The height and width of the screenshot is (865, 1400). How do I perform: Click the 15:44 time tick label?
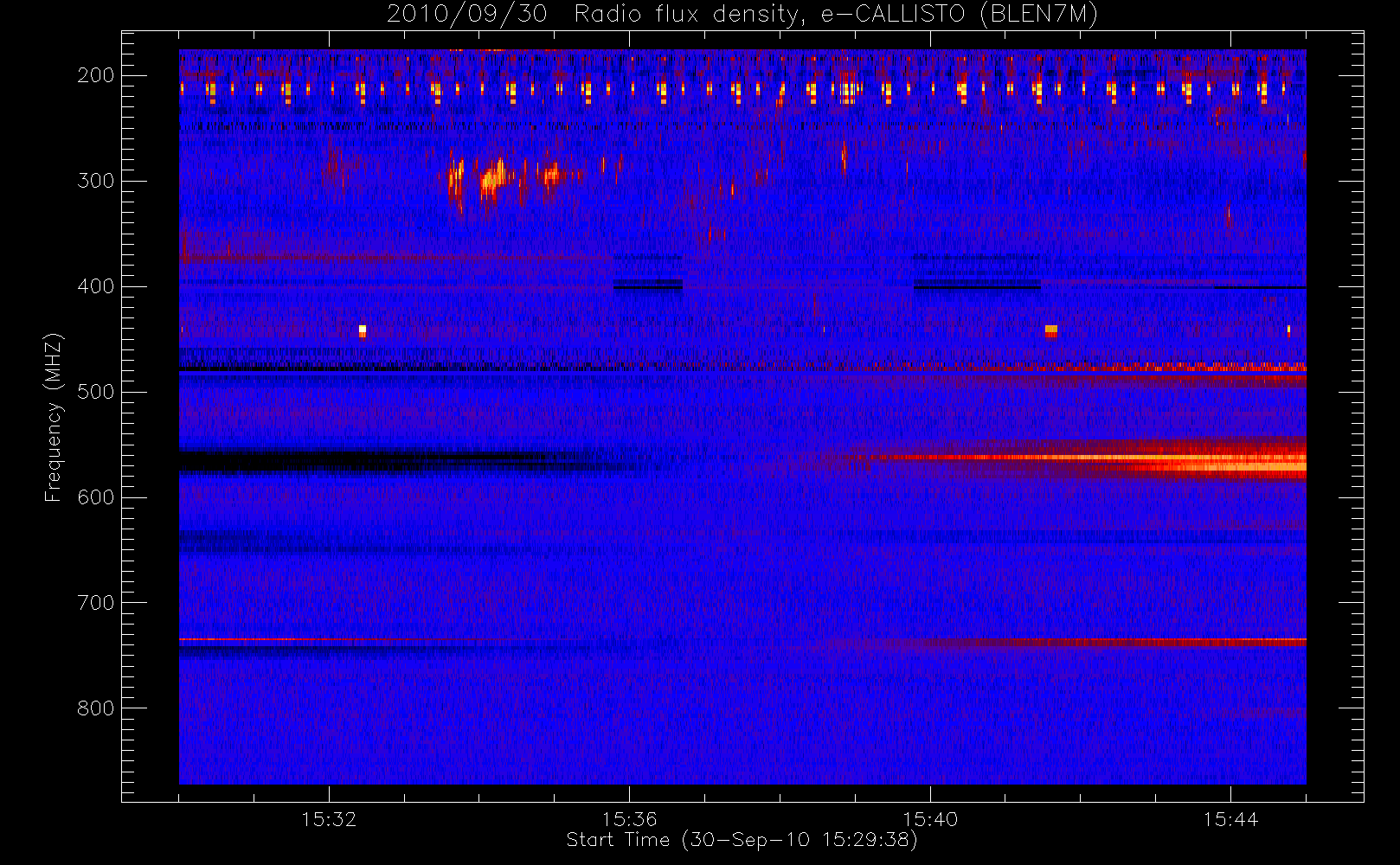point(1230,819)
